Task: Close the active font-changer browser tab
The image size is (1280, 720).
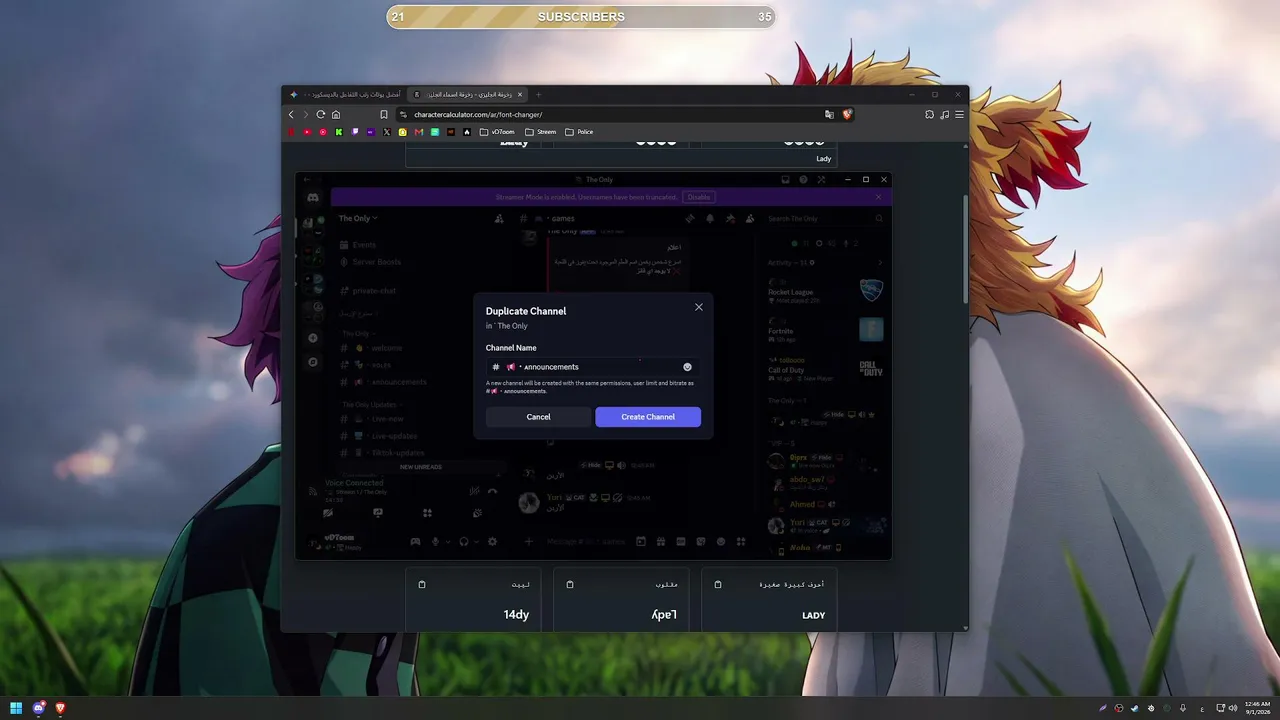Action: 520,95
